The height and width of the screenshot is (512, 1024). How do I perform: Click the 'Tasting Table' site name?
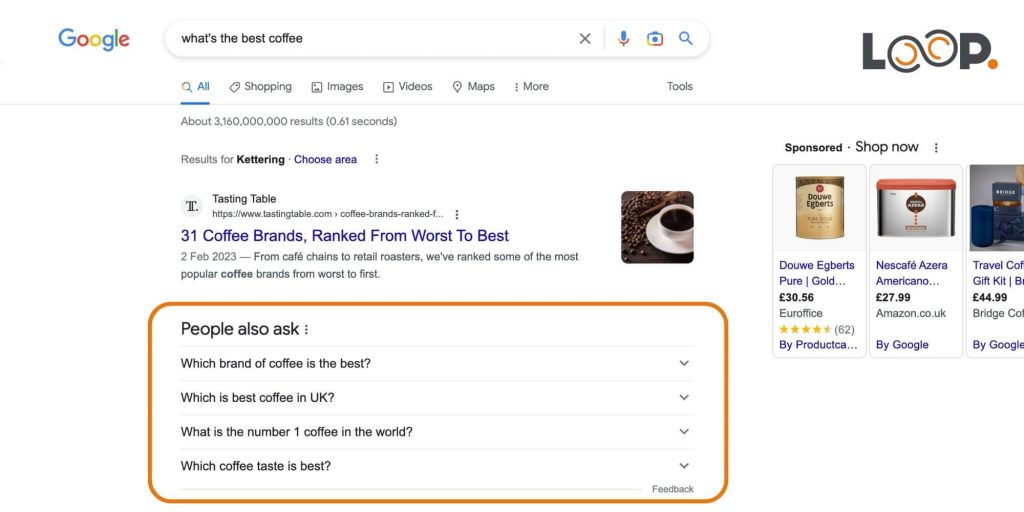coord(244,199)
